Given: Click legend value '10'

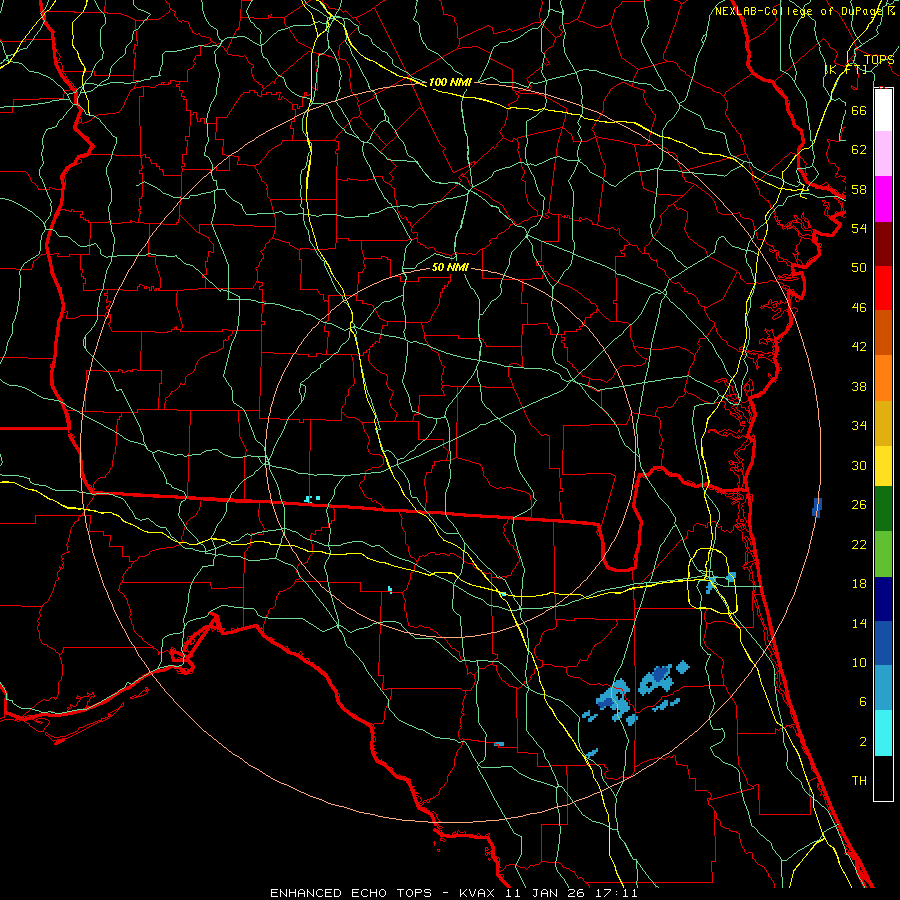Looking at the screenshot, I should [x=859, y=662].
